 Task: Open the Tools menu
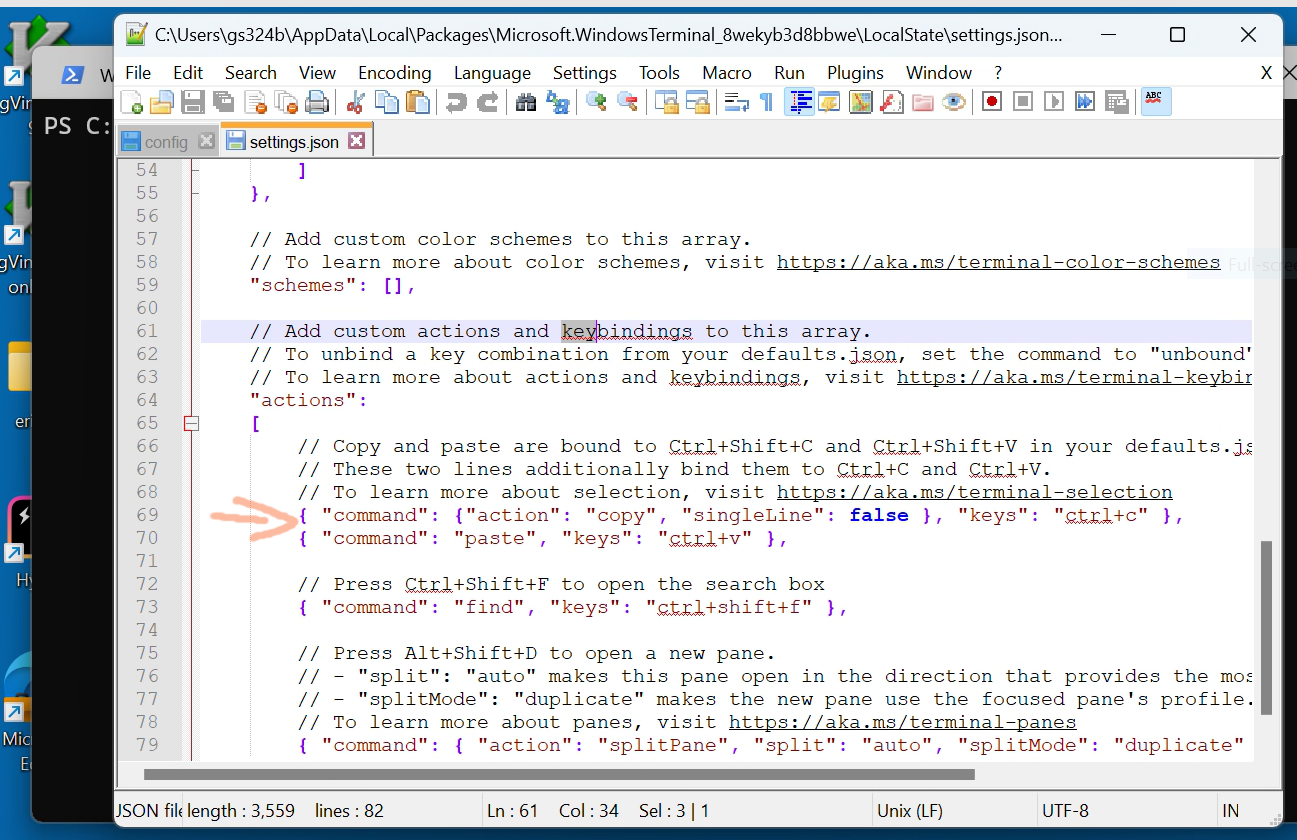click(659, 73)
